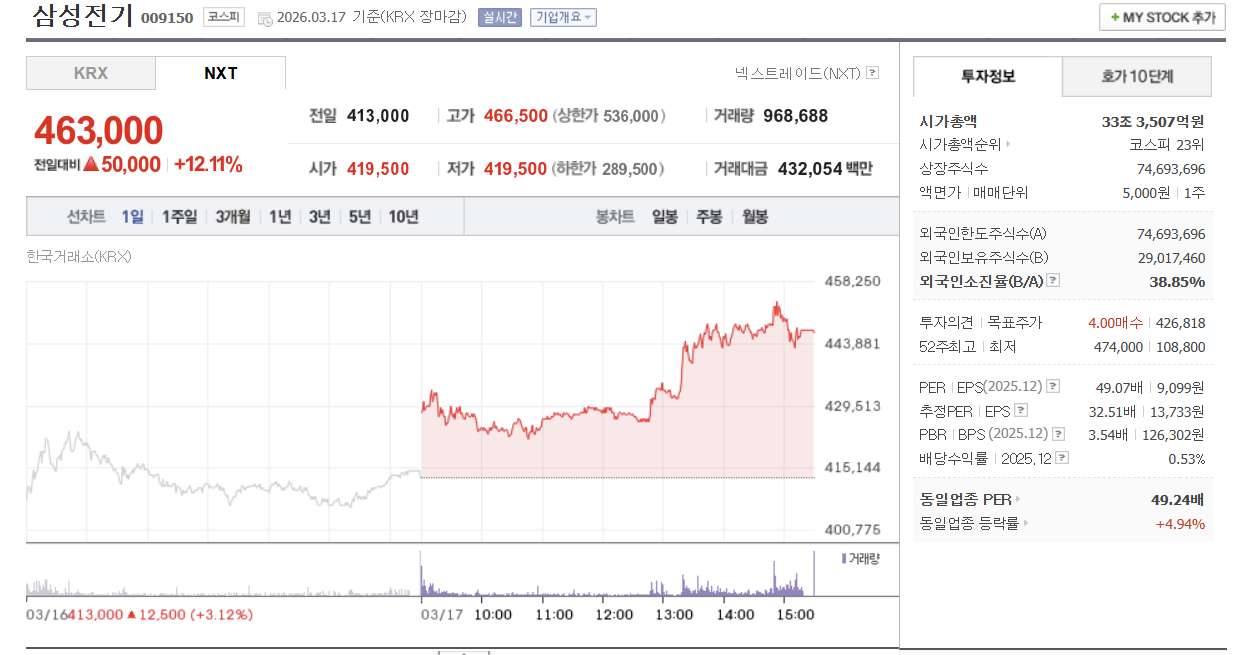Click the 외국인소진율(B/A) help icon
The width and height of the screenshot is (1243, 655).
tap(1052, 280)
